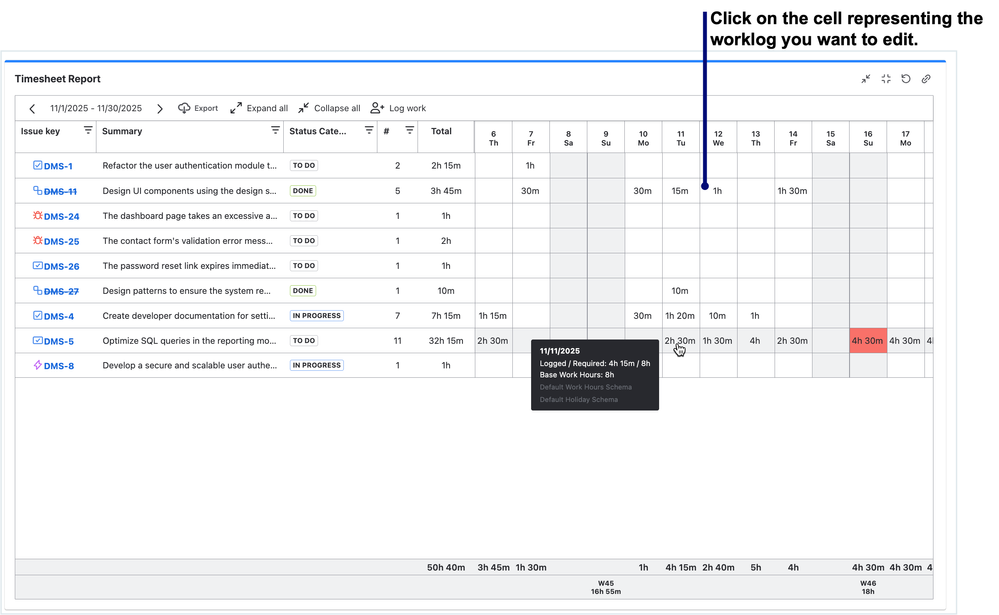999x615 pixels.
Task: Click the minimize gadget arrows icon
Action: (865, 79)
